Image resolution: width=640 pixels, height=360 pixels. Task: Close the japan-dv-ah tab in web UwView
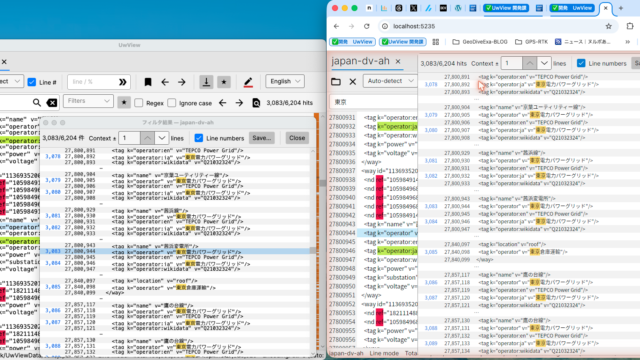pyautogui.click(x=398, y=62)
